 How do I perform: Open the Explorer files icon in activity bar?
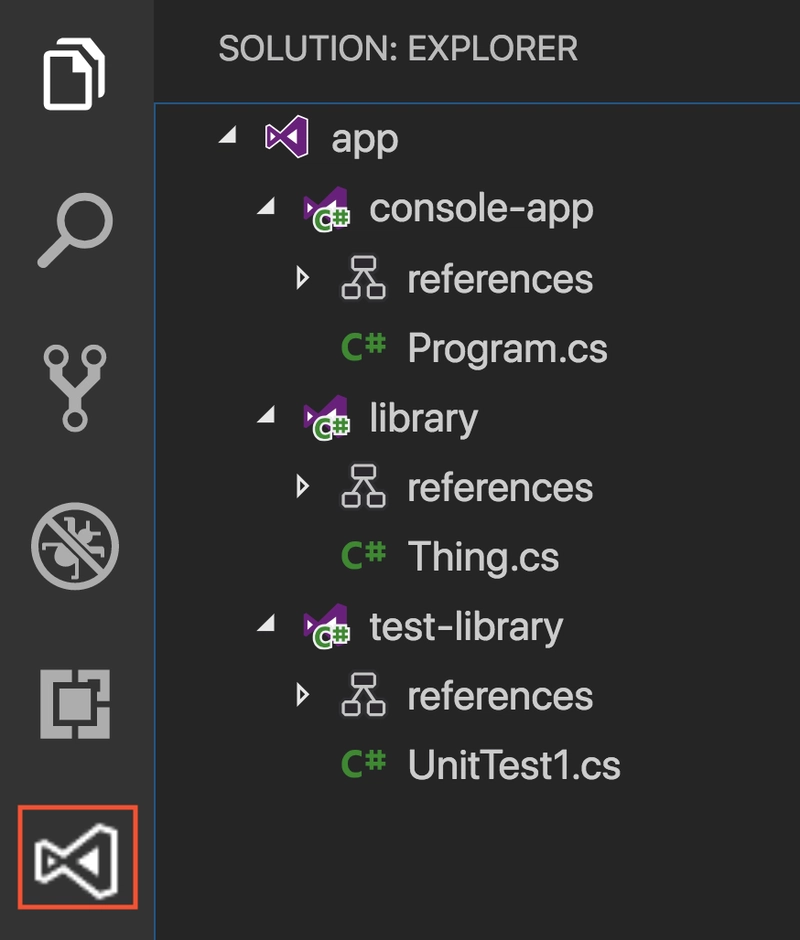(x=74, y=74)
